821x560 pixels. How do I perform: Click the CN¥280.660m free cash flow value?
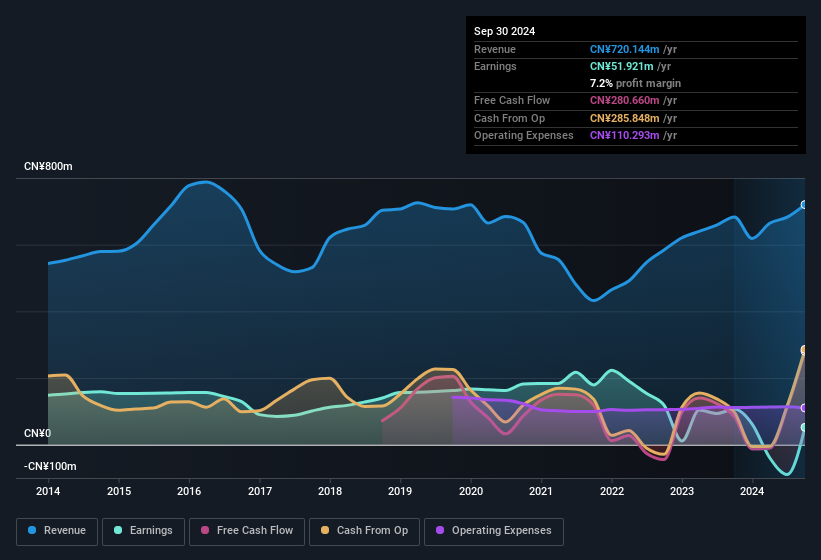[x=624, y=100]
